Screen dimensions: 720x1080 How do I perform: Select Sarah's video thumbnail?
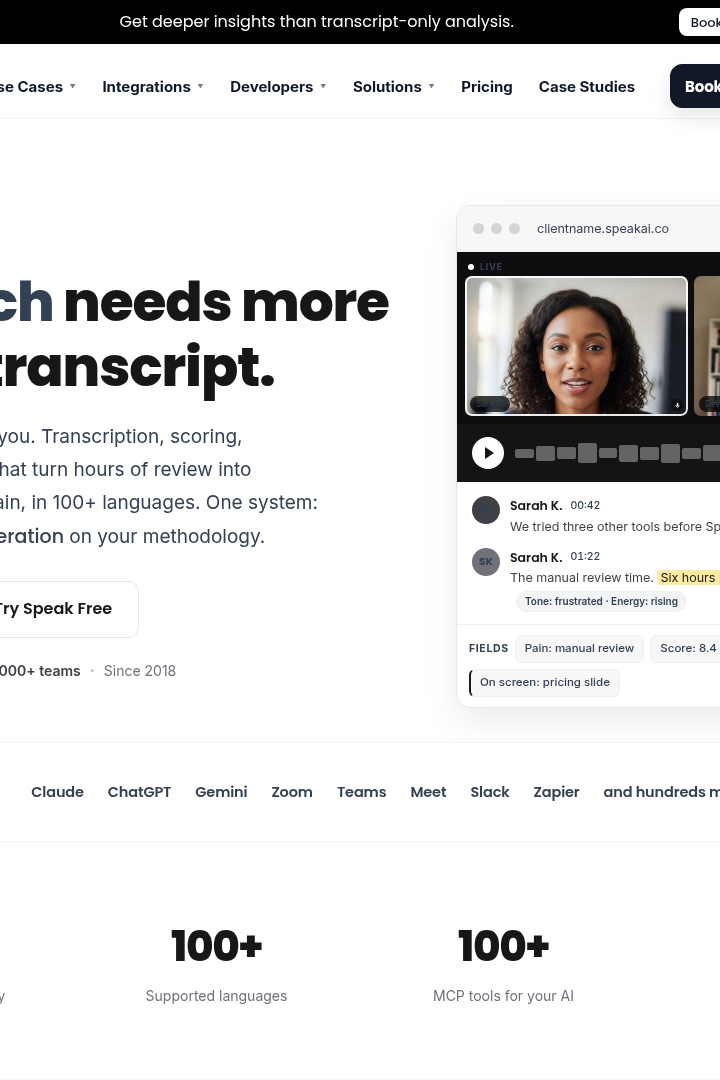click(x=577, y=346)
